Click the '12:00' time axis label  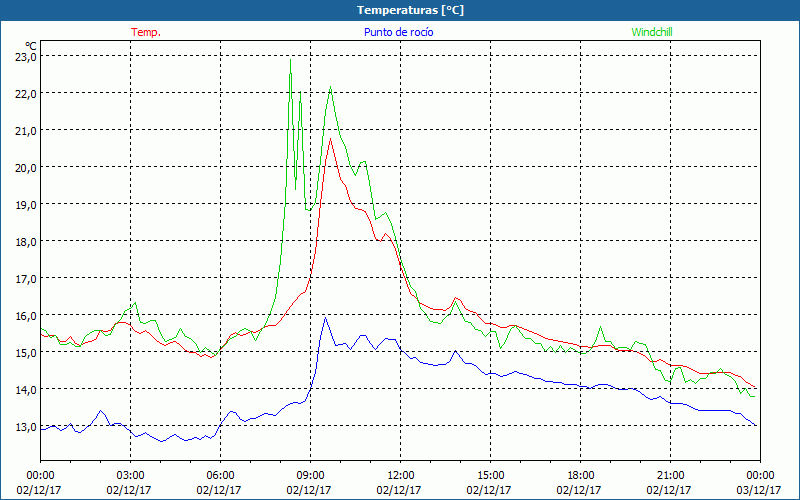click(401, 476)
